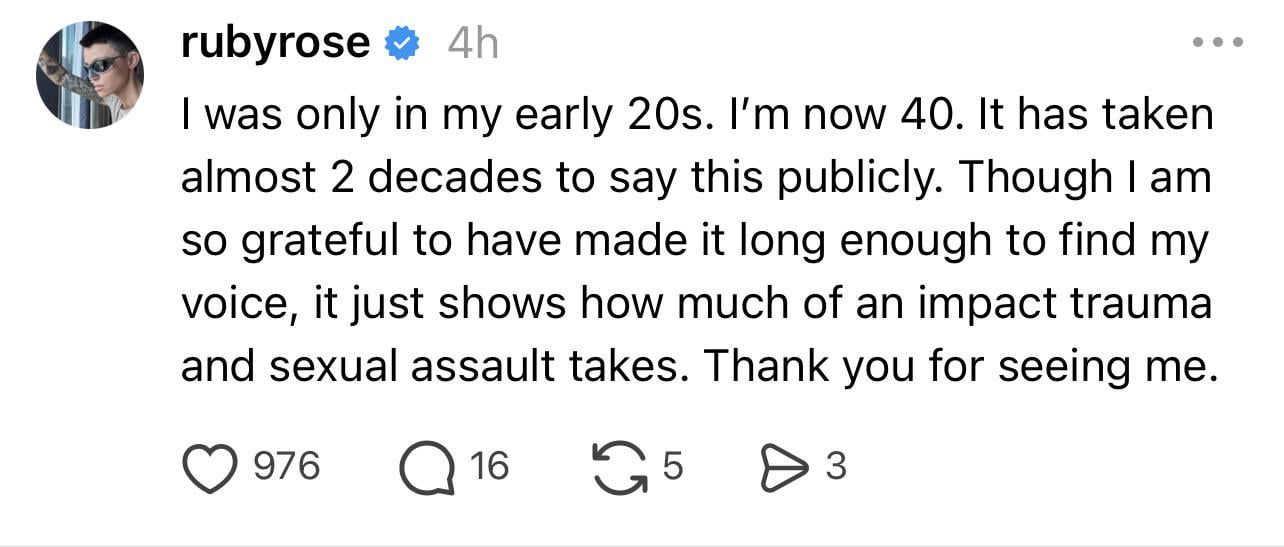This screenshot has height=547, width=1284.
Task: View the 976 likes count
Action: [x=287, y=466]
